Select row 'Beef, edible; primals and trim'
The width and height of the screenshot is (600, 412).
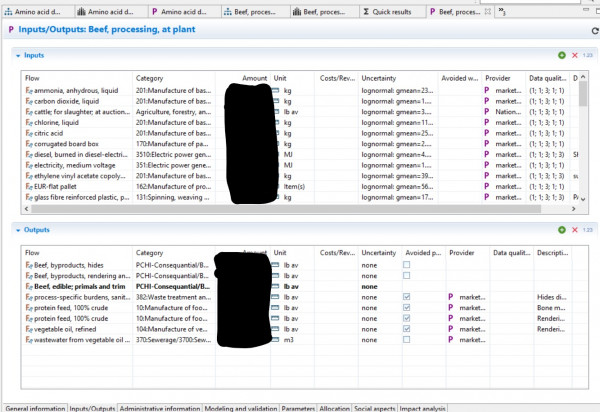(304, 286)
